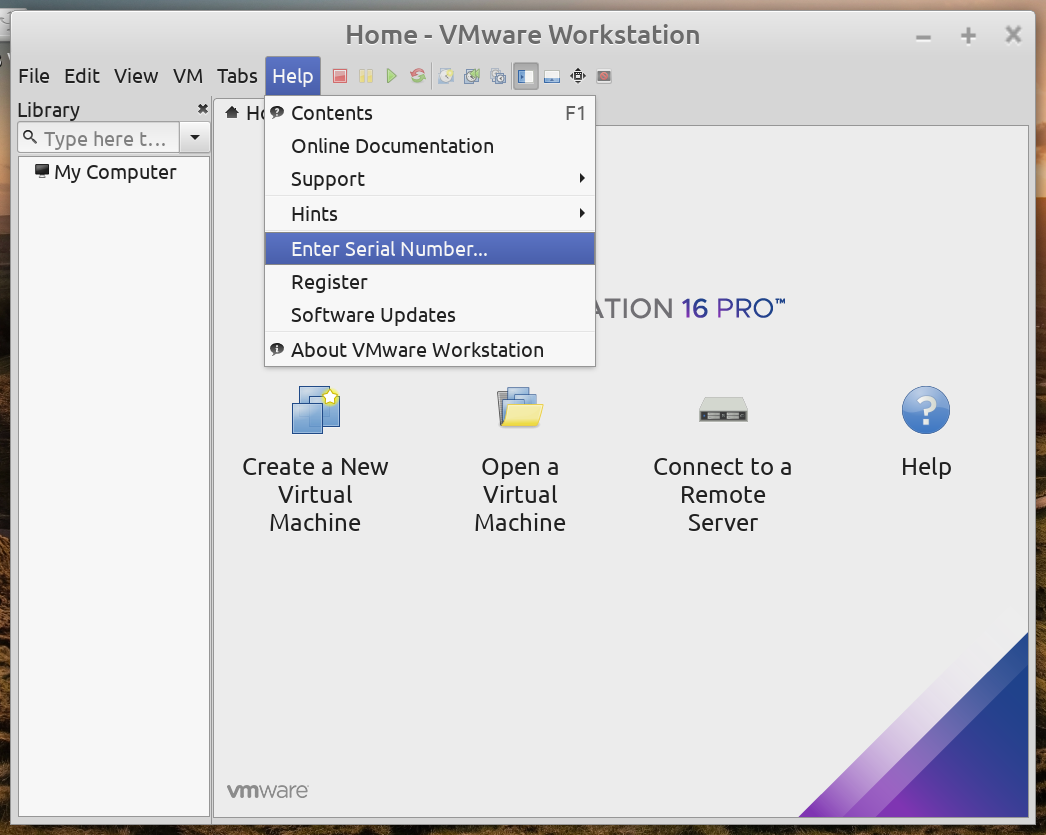
Task: Select Enter Serial Number... menu entry
Action: [430, 249]
